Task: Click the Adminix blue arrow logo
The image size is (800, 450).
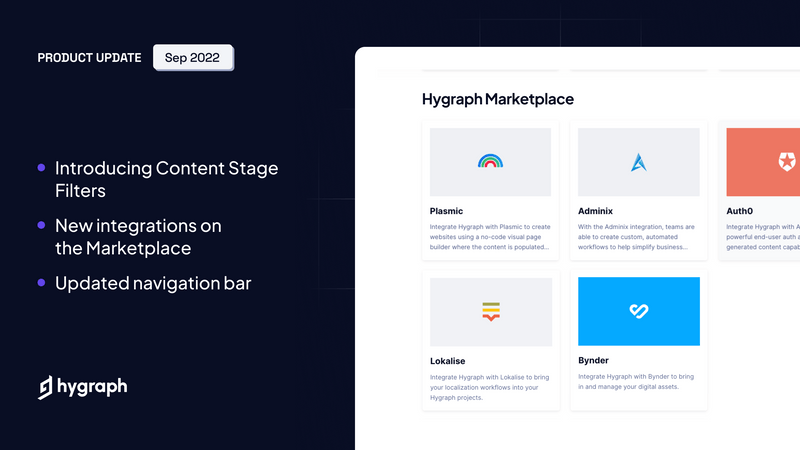Action: point(639,162)
